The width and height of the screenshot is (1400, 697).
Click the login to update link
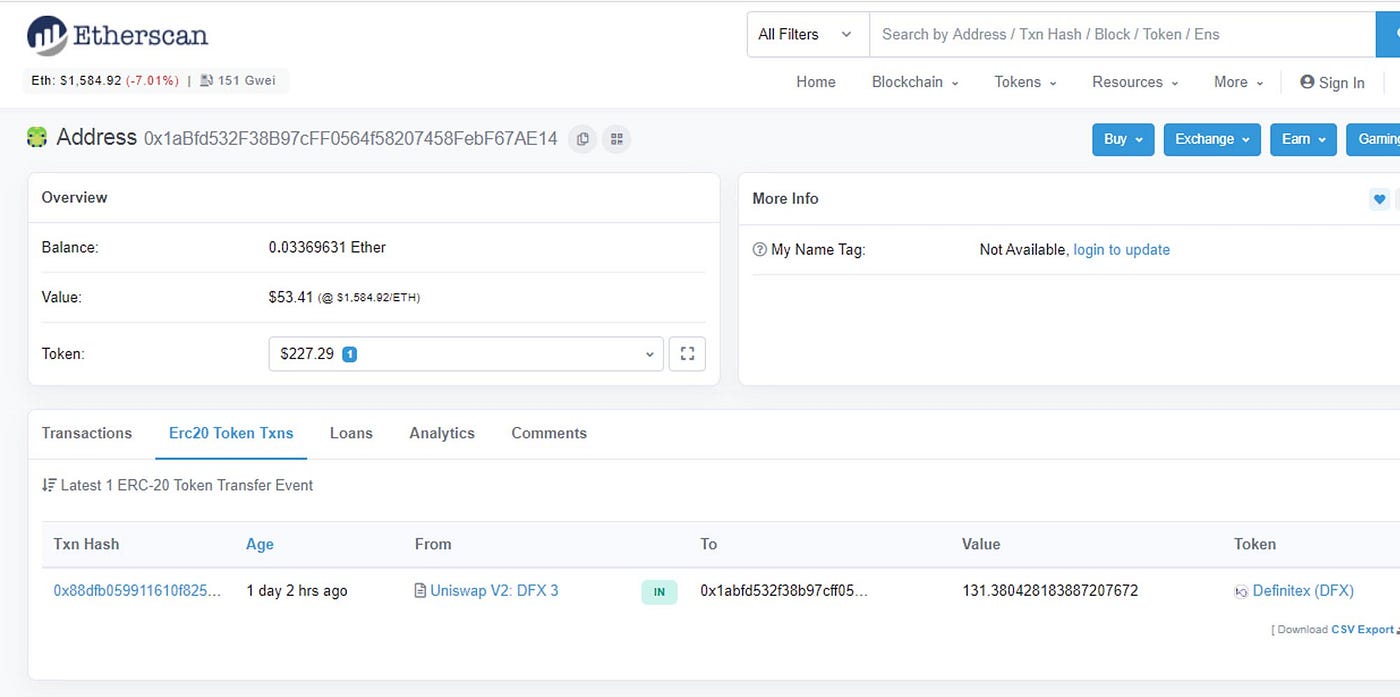pos(1121,250)
